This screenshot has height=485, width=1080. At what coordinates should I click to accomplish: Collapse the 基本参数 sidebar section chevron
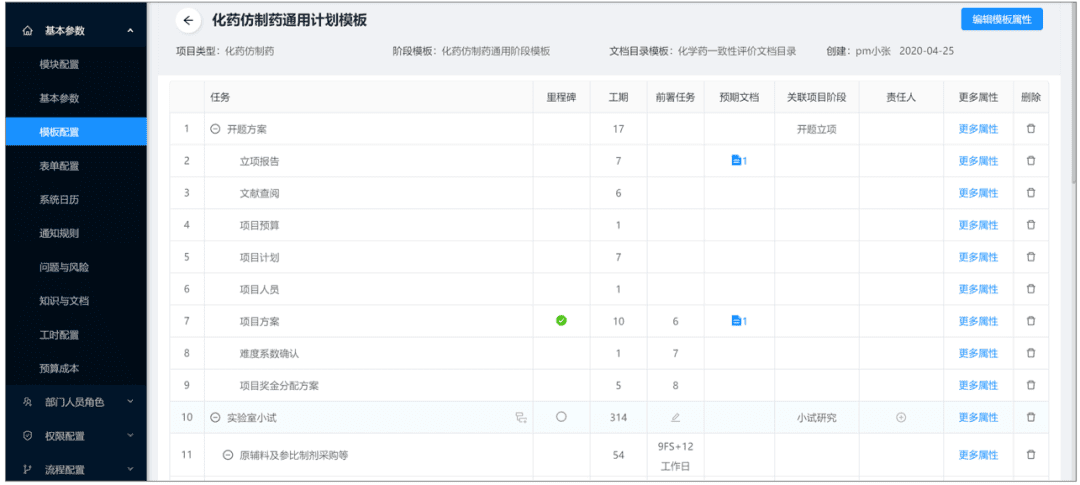131,31
